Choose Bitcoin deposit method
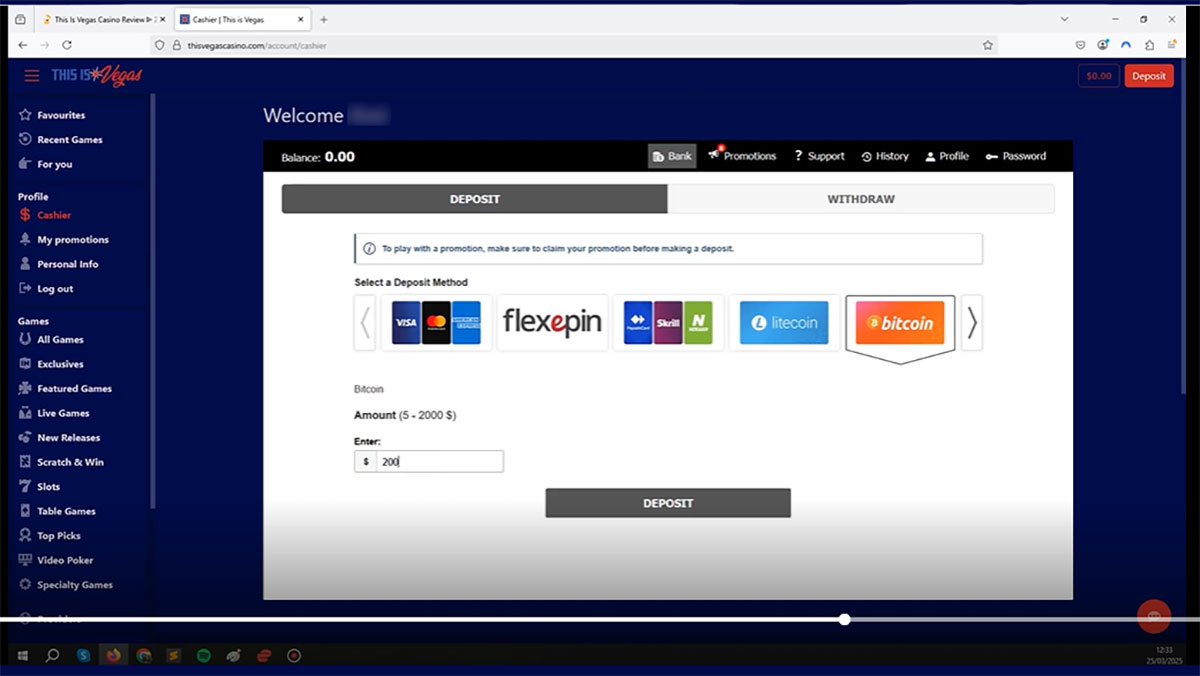The width and height of the screenshot is (1200, 676). [x=900, y=323]
